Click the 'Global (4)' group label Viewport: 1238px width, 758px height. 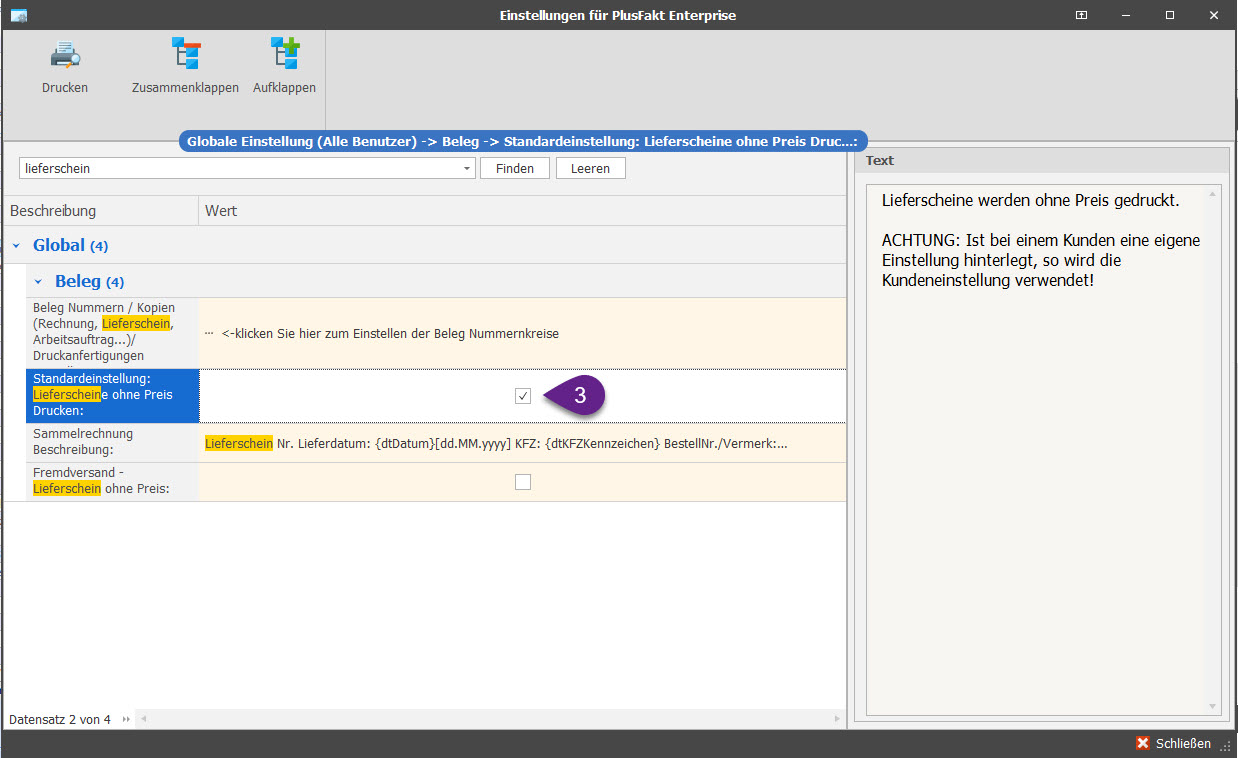click(71, 245)
